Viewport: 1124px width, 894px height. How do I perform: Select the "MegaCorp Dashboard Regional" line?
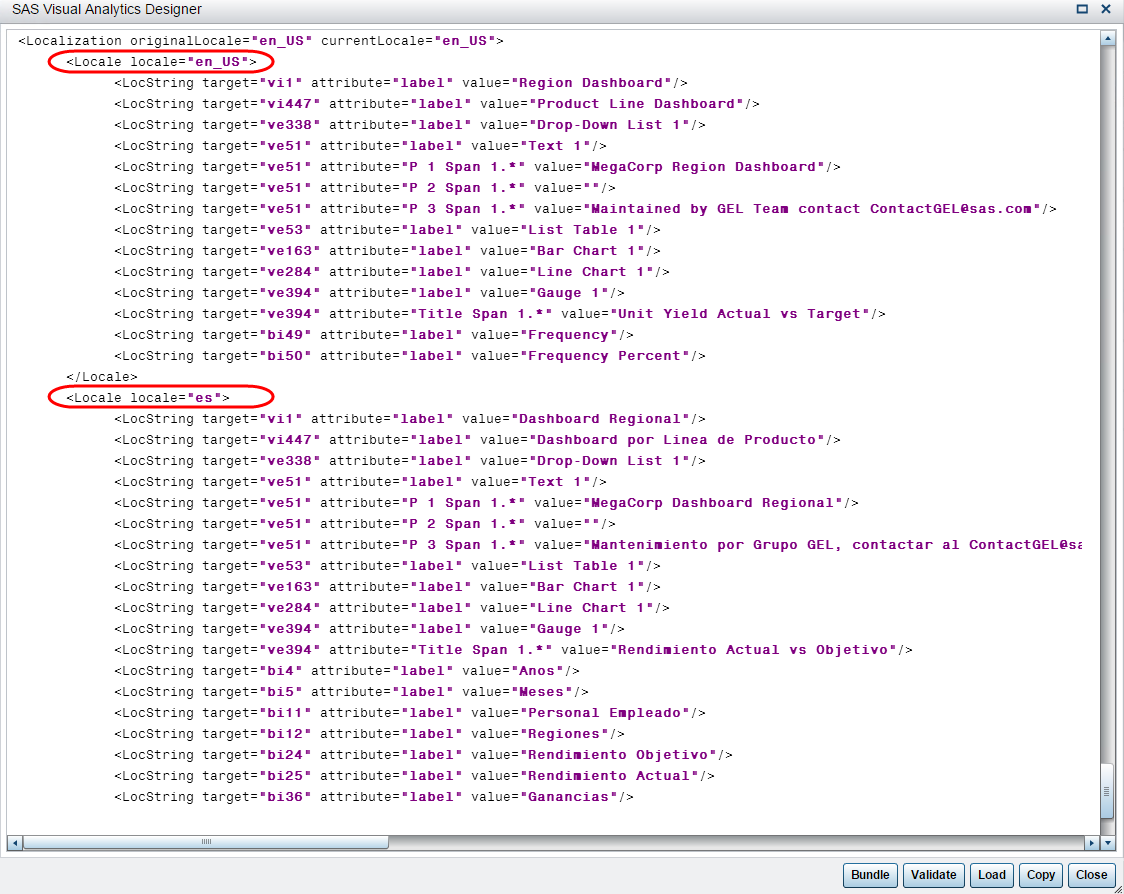[486, 503]
